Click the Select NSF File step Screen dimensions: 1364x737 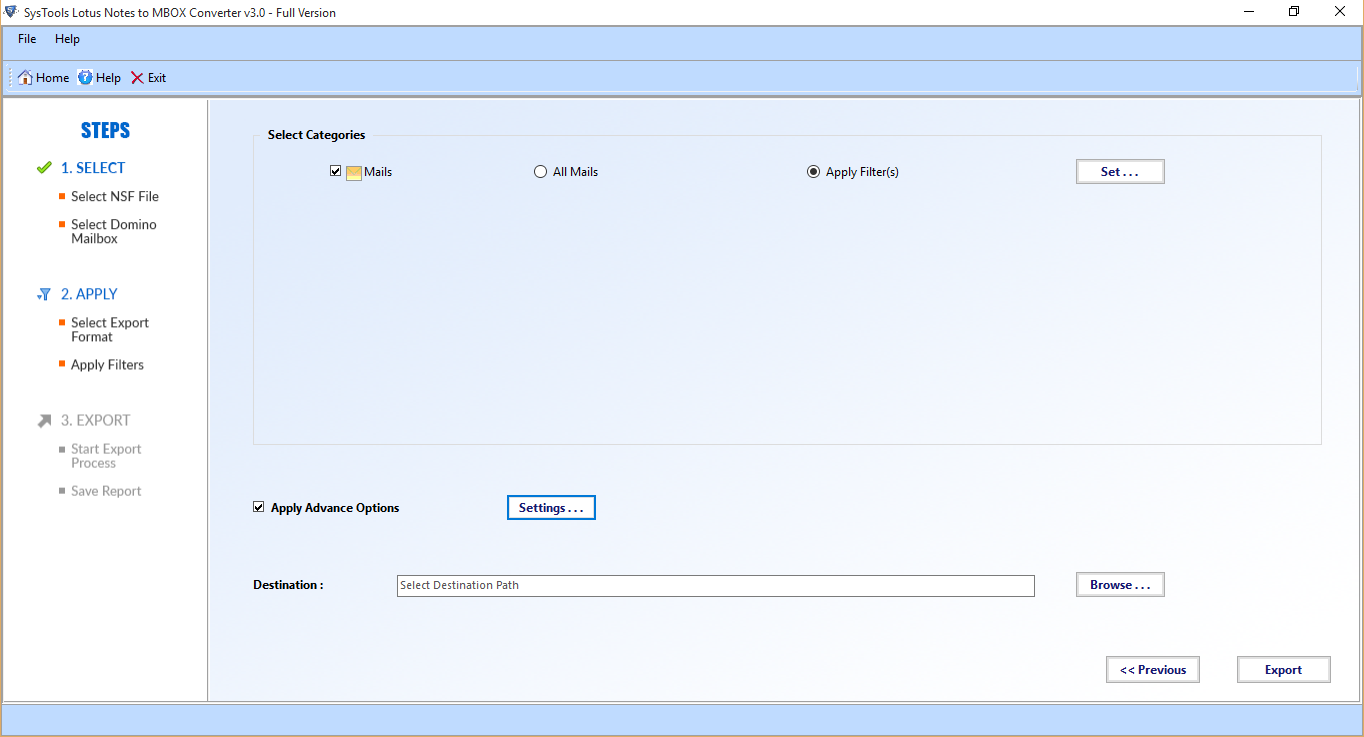115,197
